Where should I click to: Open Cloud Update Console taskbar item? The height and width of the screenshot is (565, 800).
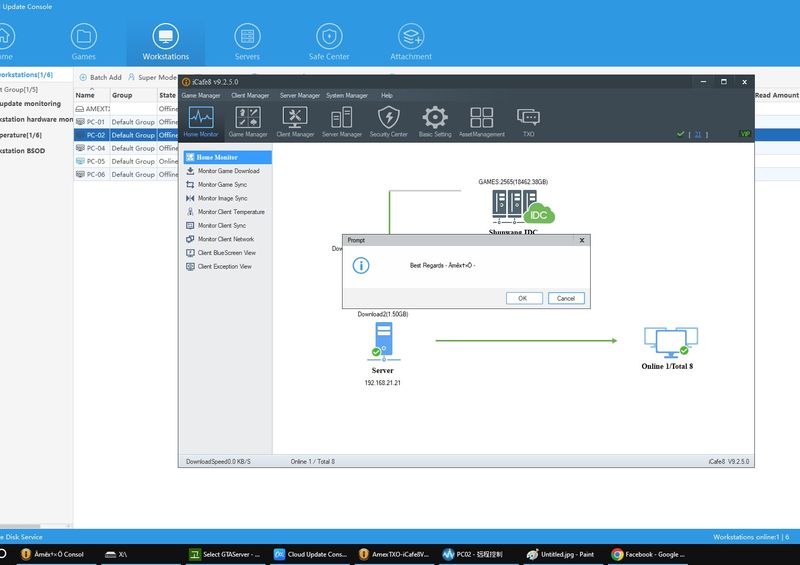[x=311, y=554]
